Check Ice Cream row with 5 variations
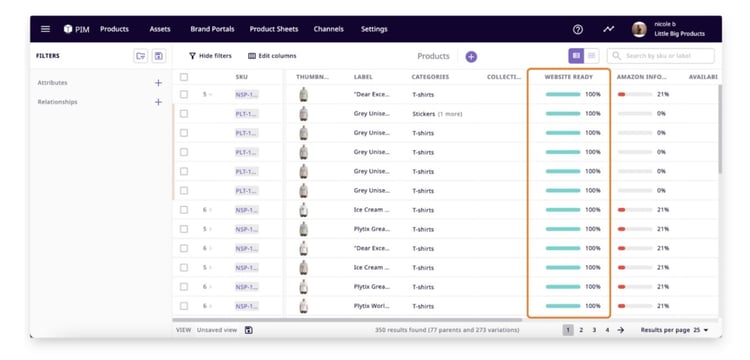 184,268
